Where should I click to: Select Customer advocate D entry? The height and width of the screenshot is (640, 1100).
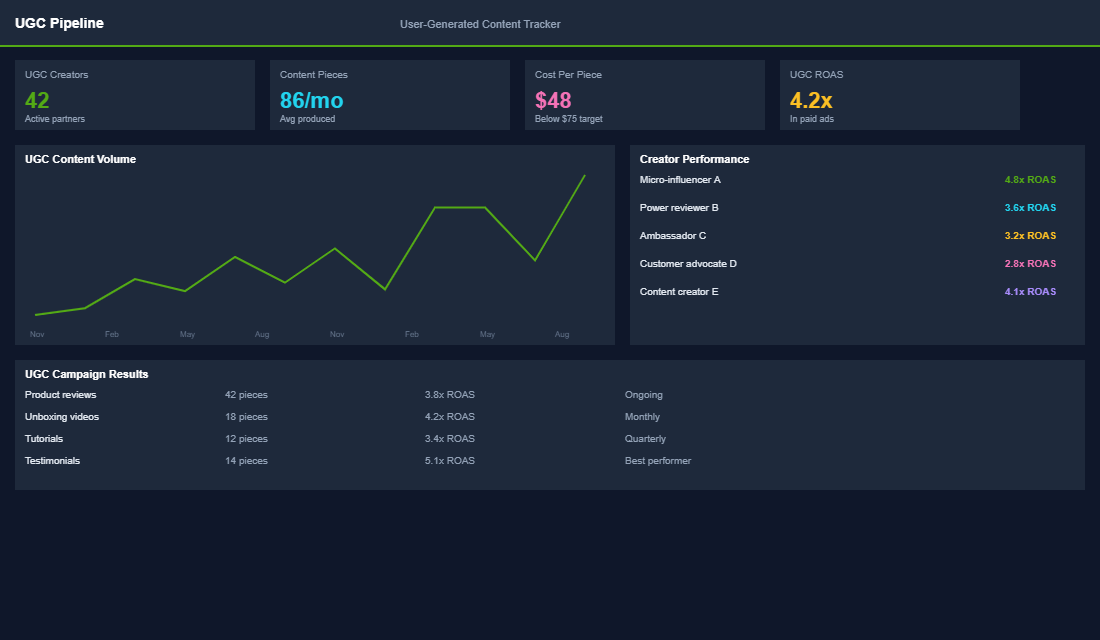(685, 263)
